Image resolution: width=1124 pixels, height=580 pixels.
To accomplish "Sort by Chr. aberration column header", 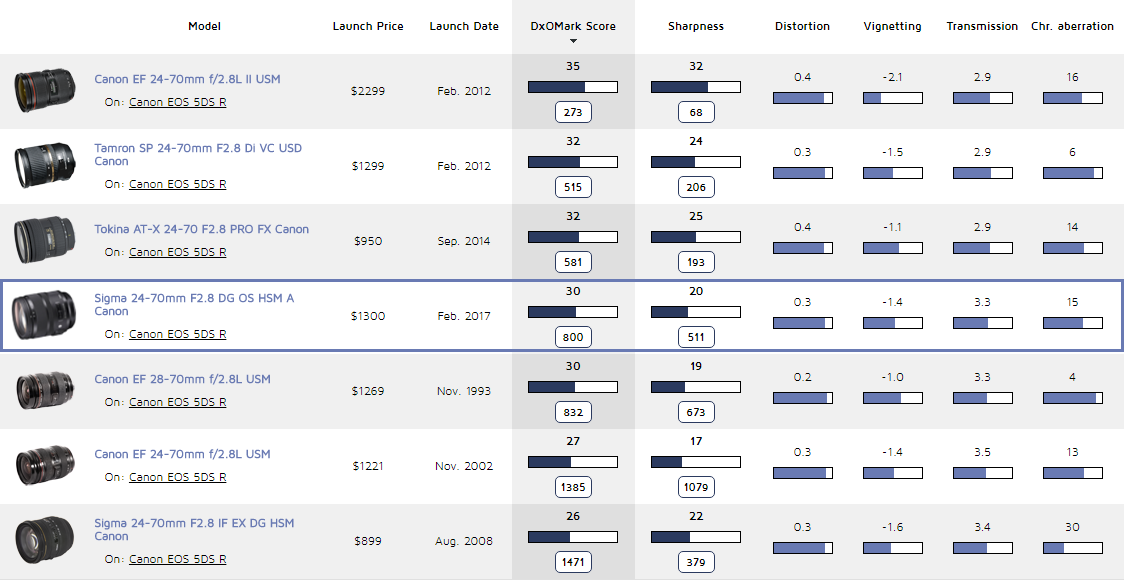I will [x=1072, y=26].
